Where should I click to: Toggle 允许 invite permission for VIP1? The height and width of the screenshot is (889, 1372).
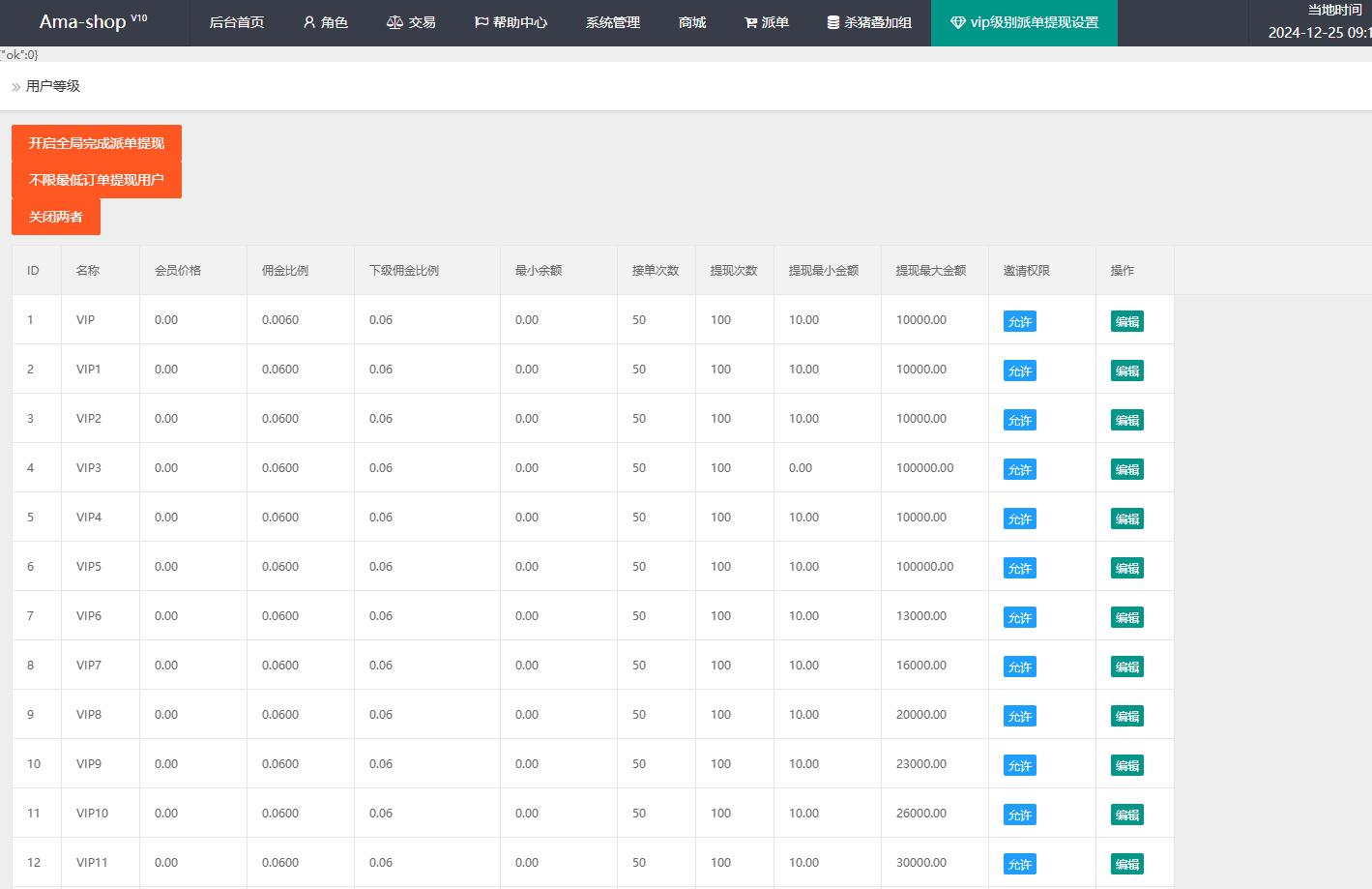[x=1020, y=370]
